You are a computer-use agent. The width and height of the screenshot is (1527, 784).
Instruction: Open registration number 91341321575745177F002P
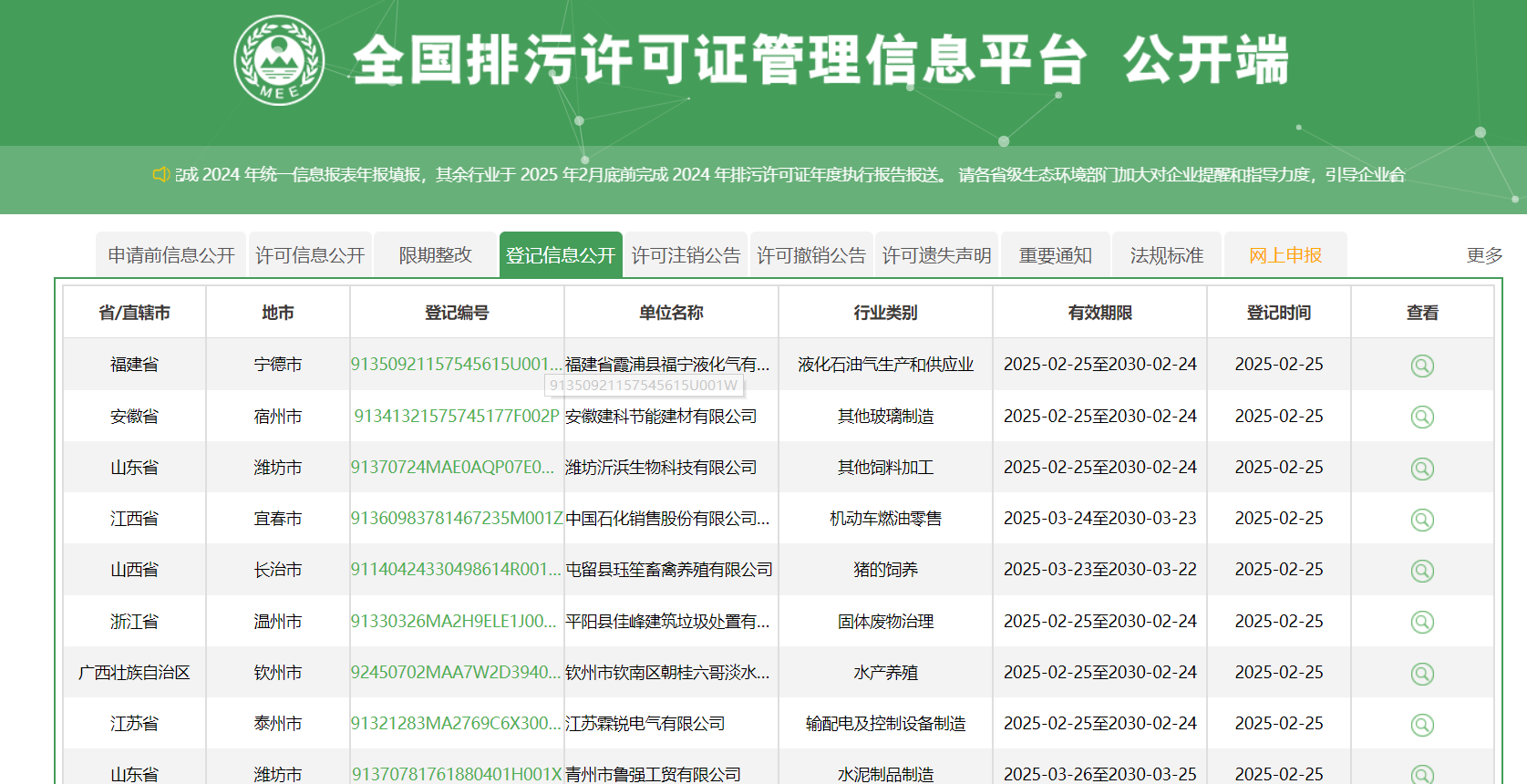pyautogui.click(x=457, y=417)
